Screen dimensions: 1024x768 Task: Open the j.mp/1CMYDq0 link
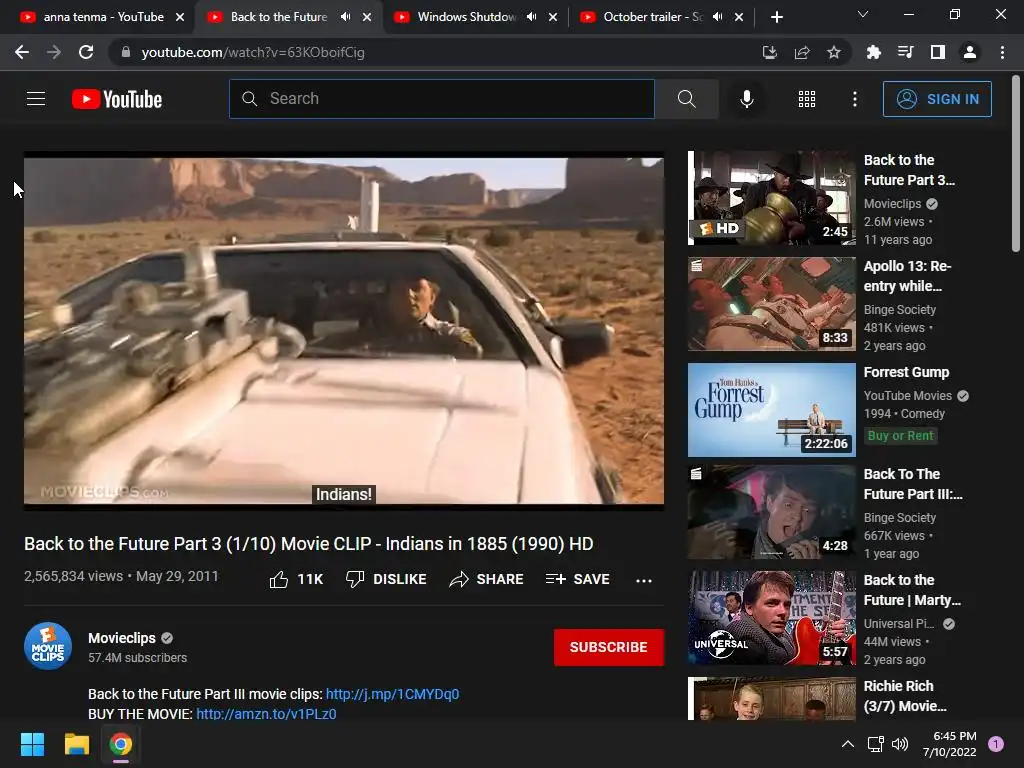tap(392, 694)
